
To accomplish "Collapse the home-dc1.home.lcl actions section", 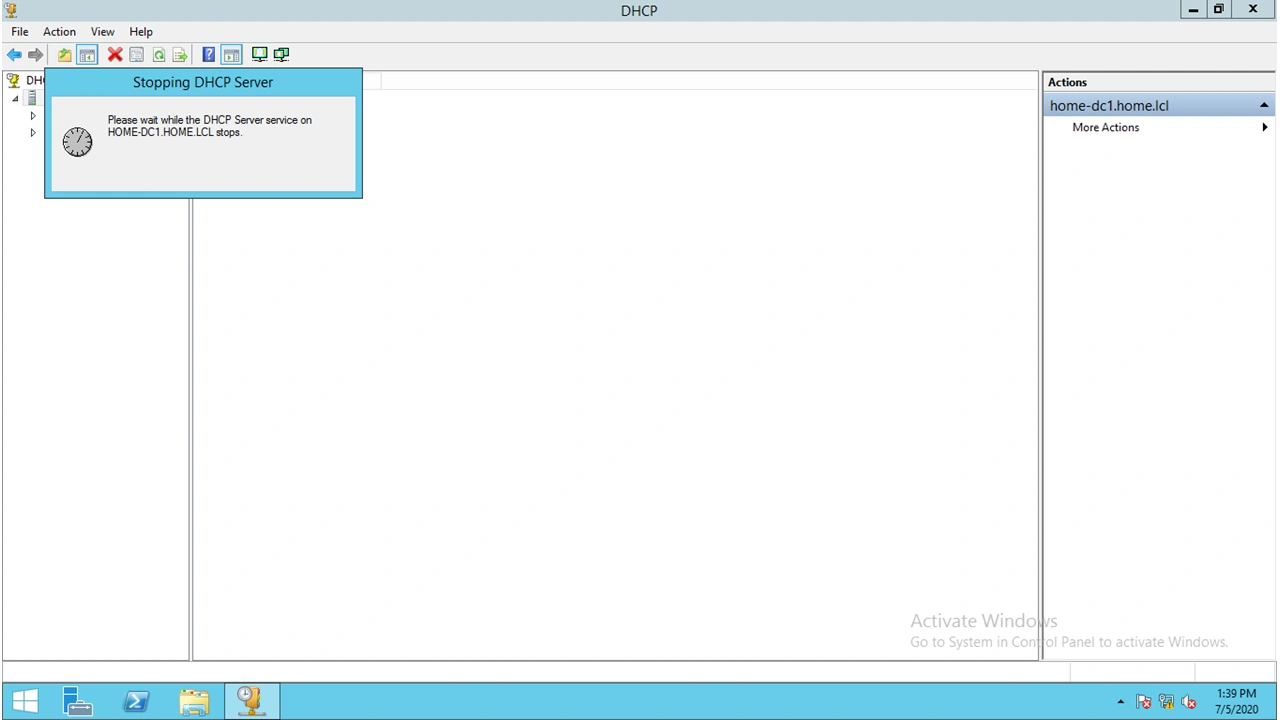I will point(1264,105).
